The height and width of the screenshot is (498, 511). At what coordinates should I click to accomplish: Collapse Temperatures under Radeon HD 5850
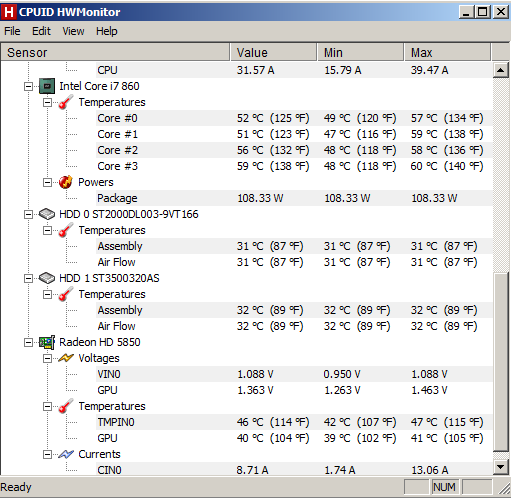point(48,406)
